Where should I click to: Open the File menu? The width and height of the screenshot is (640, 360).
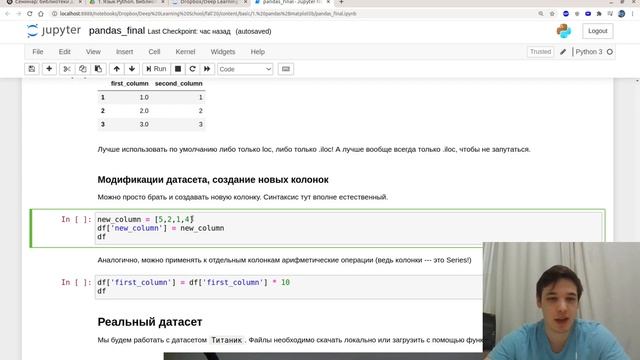pos(38,52)
